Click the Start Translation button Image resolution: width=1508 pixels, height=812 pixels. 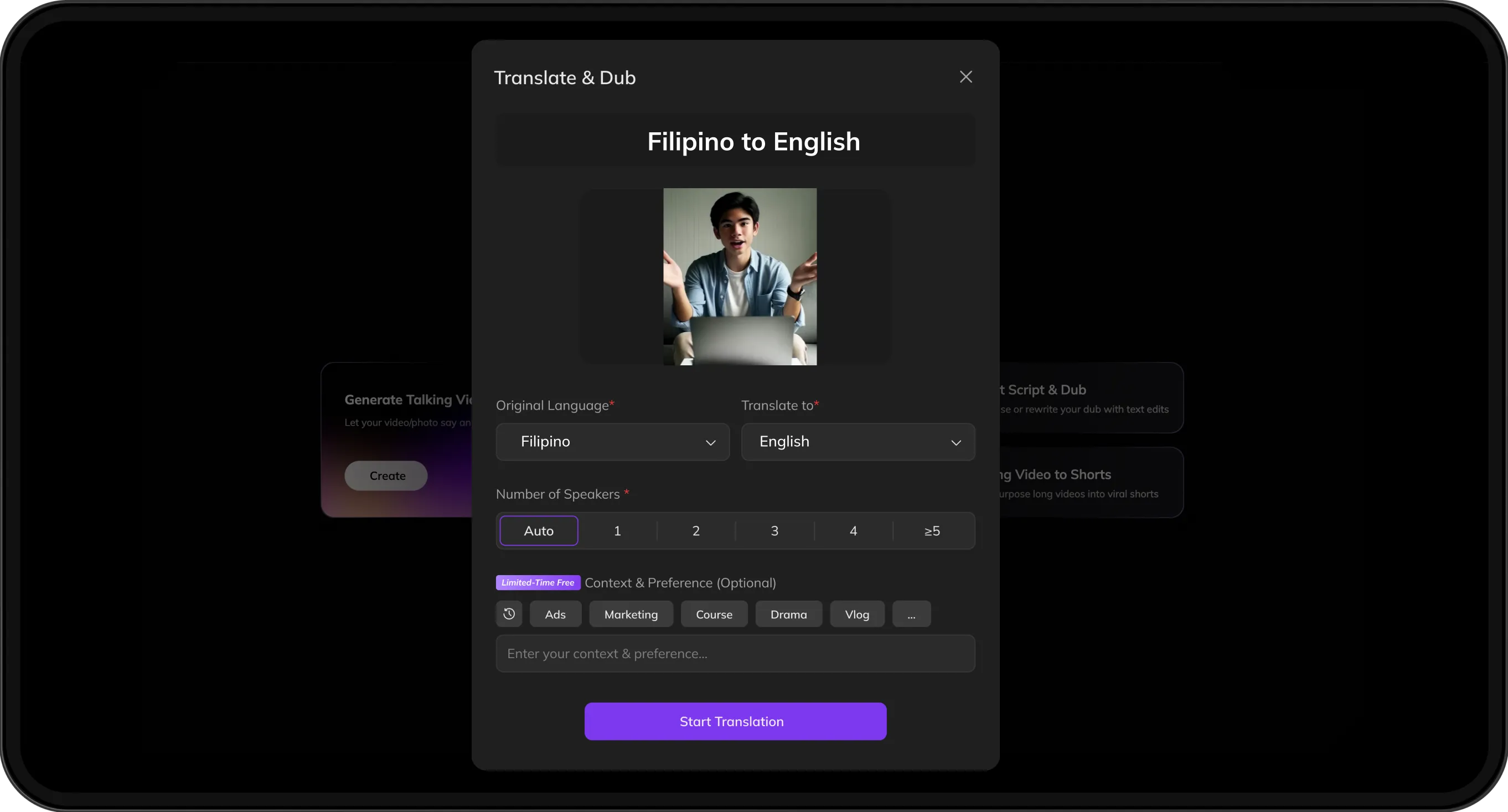click(x=735, y=721)
